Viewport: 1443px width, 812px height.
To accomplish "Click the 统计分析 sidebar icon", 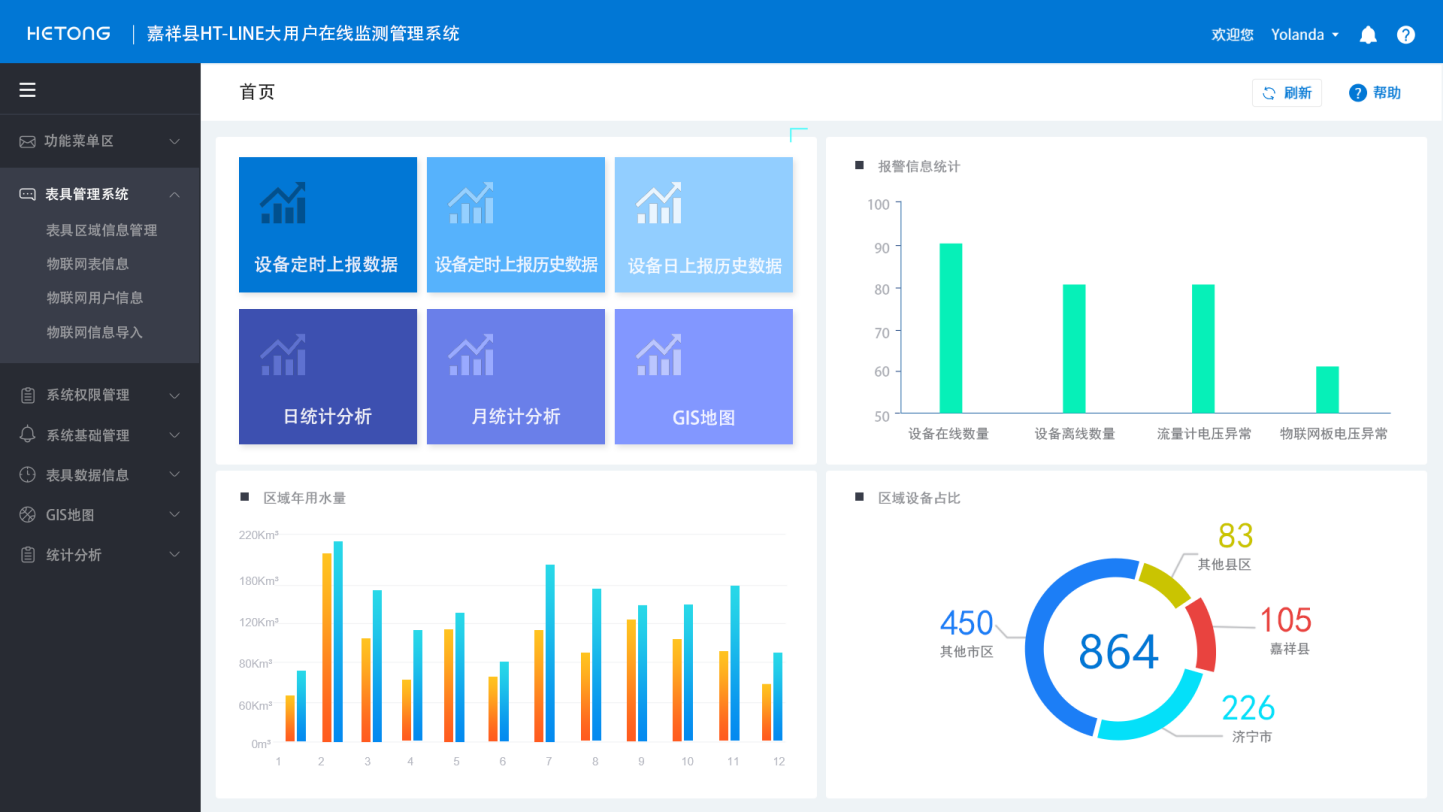I will tap(26, 554).
